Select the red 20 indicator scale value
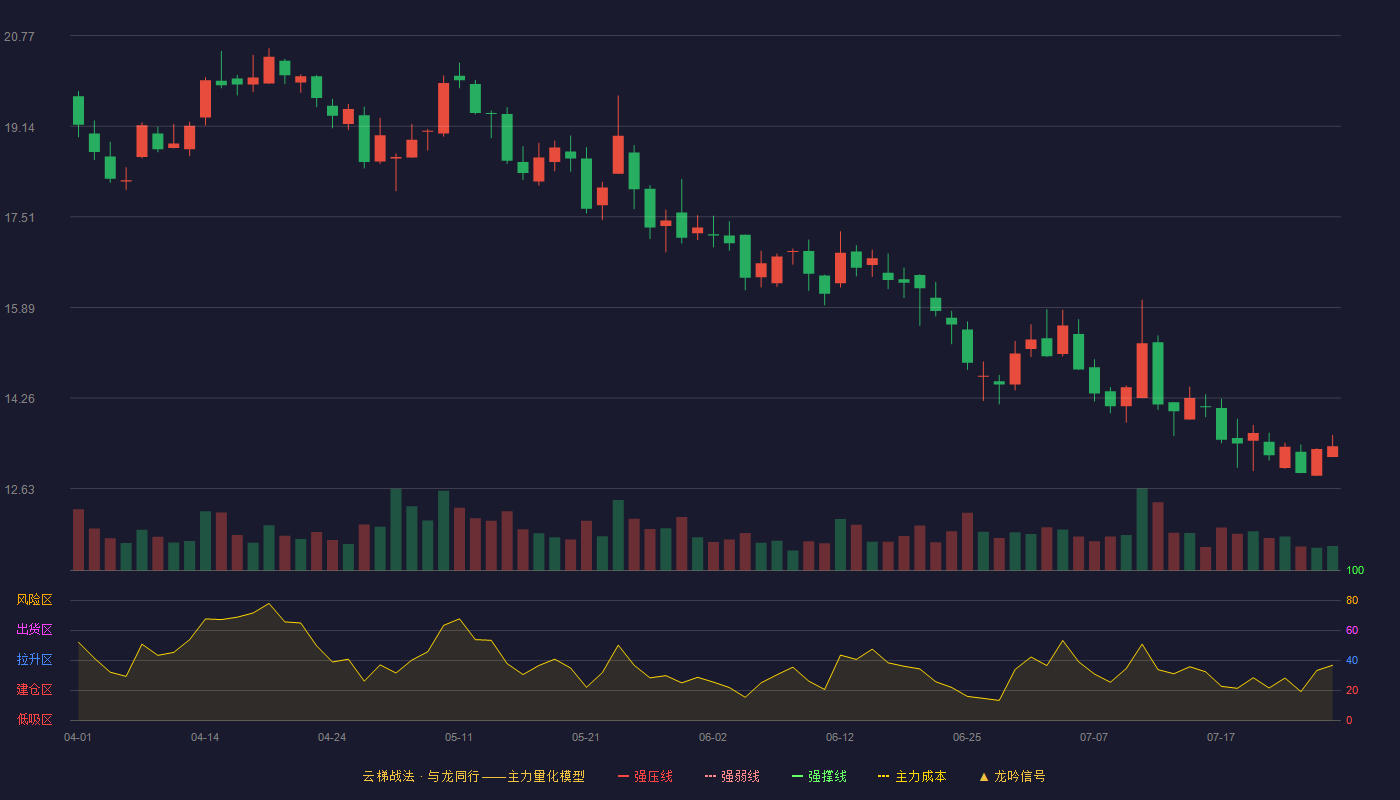This screenshot has height=800, width=1400. pos(1352,691)
